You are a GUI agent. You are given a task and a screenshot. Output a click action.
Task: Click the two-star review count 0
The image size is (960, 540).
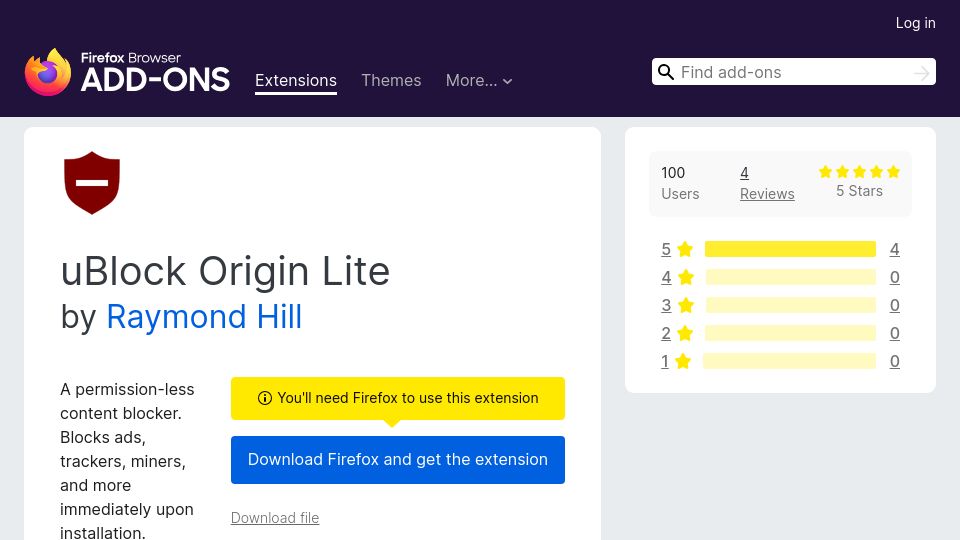(894, 333)
